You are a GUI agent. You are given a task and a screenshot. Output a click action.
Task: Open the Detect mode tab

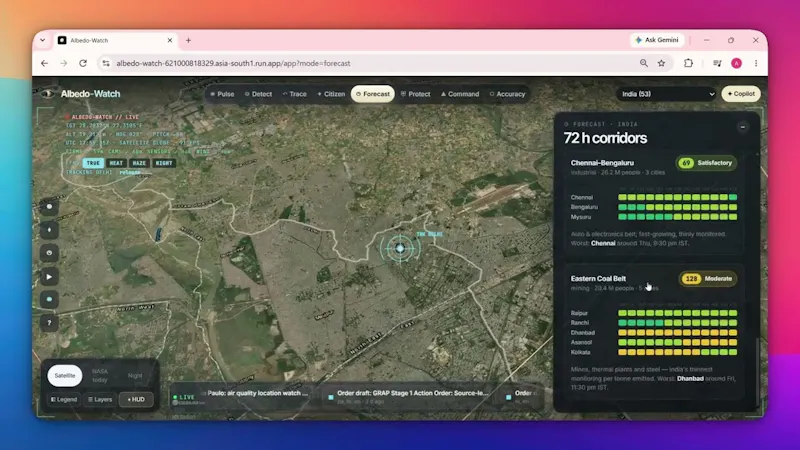click(258, 94)
